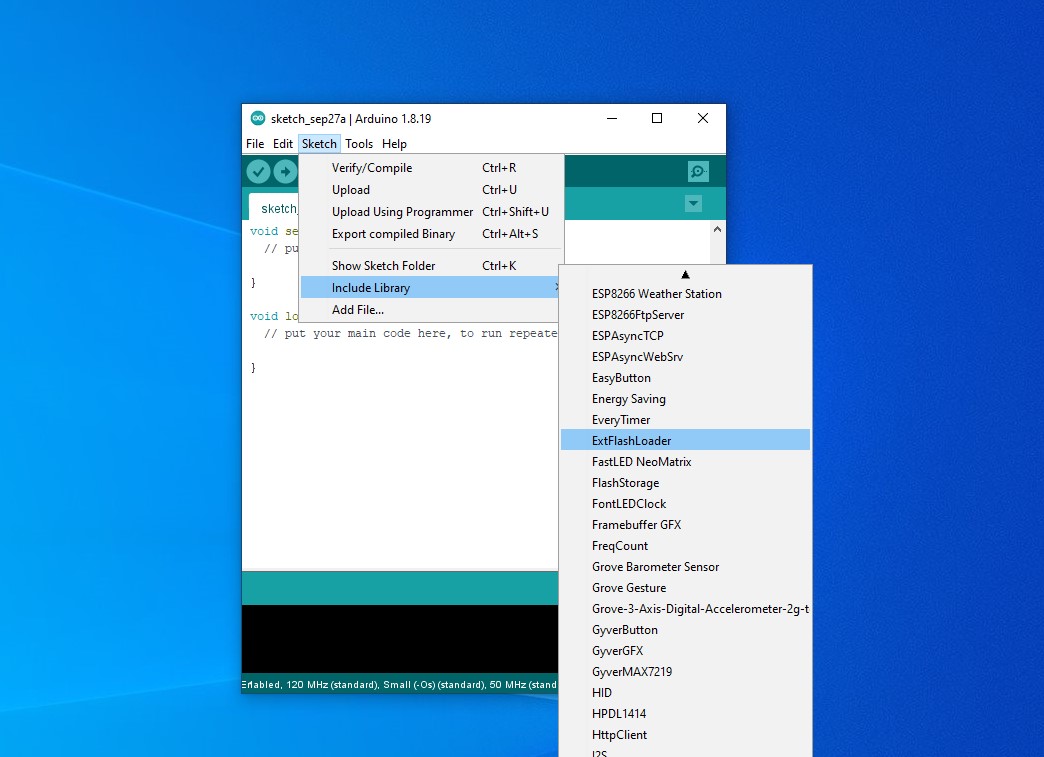Open the Tools menu
This screenshot has width=1044, height=757.
[x=359, y=144]
